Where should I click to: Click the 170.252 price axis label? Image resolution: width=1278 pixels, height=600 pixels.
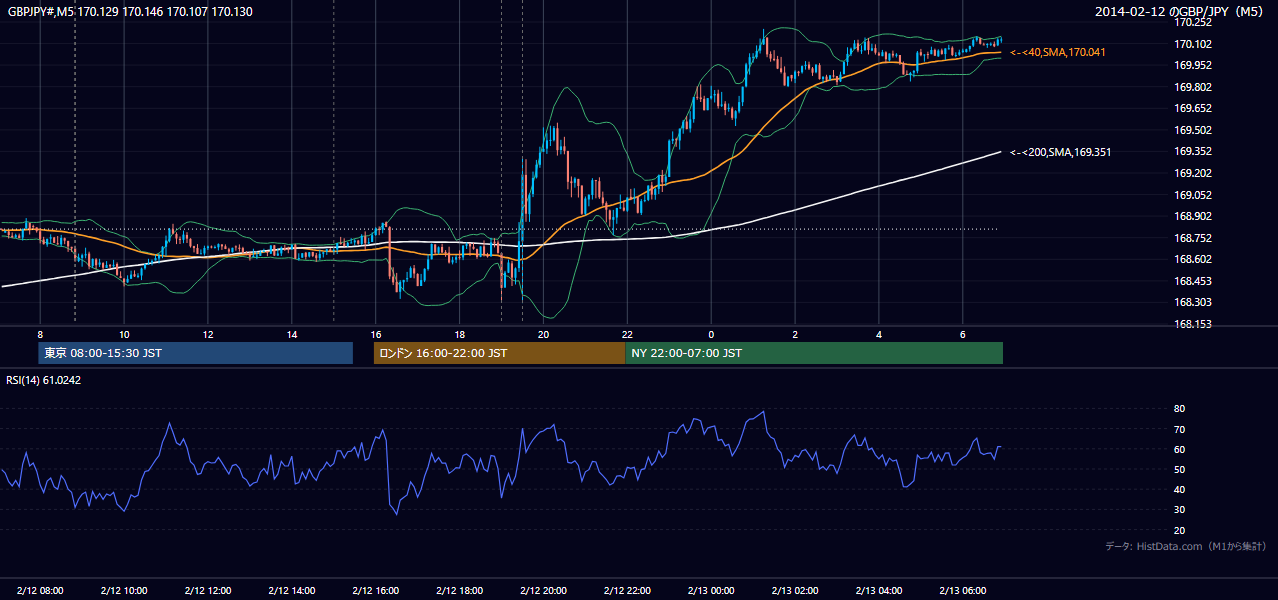(x=1194, y=22)
